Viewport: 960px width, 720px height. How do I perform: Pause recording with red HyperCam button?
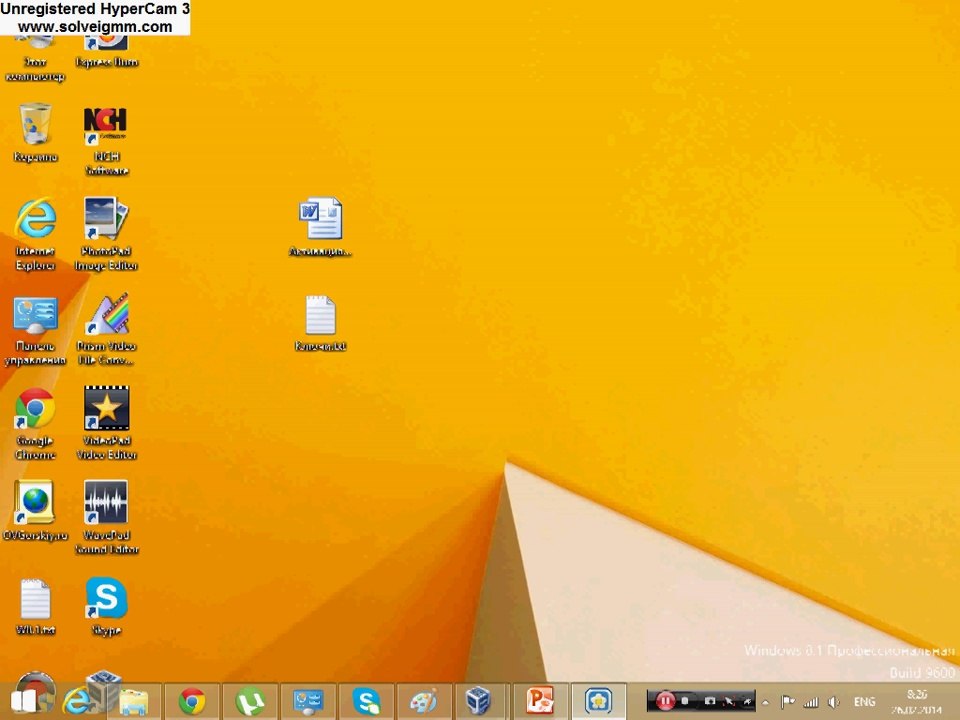pos(665,701)
